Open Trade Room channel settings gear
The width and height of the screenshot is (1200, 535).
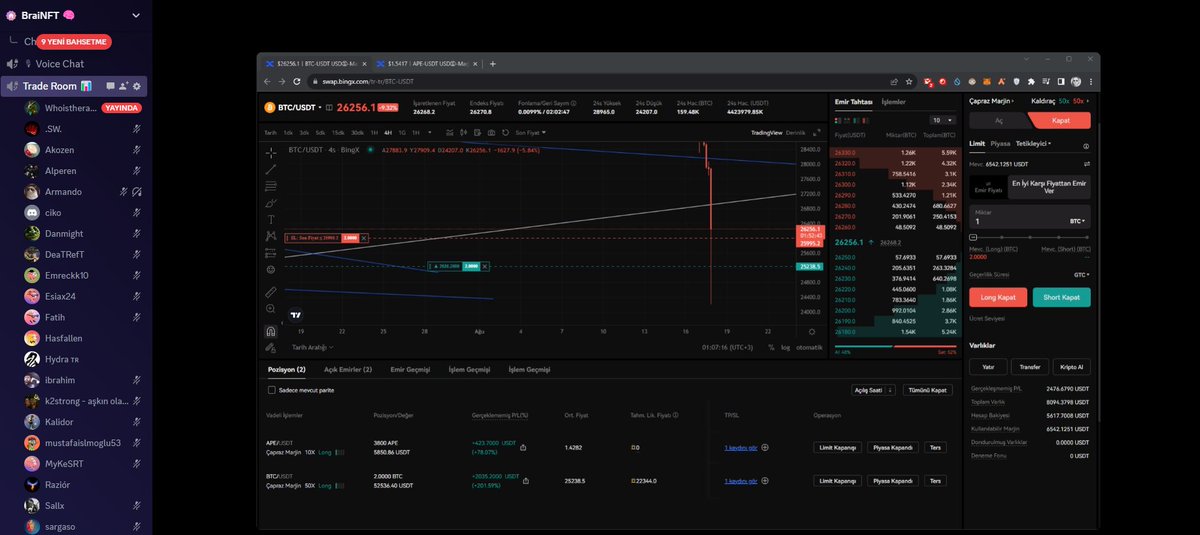click(x=137, y=86)
